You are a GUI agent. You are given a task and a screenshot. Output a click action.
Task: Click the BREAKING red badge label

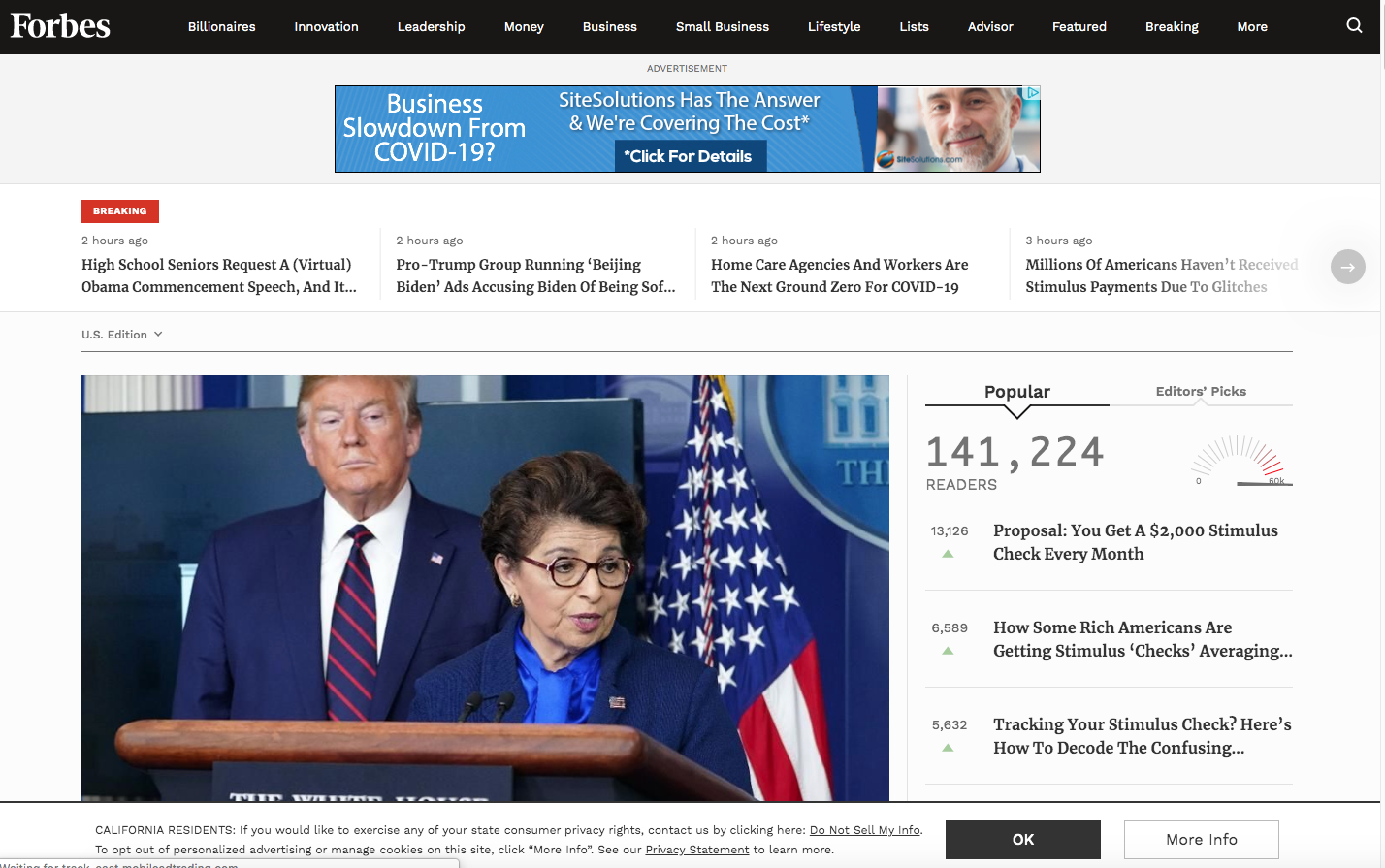(x=120, y=210)
